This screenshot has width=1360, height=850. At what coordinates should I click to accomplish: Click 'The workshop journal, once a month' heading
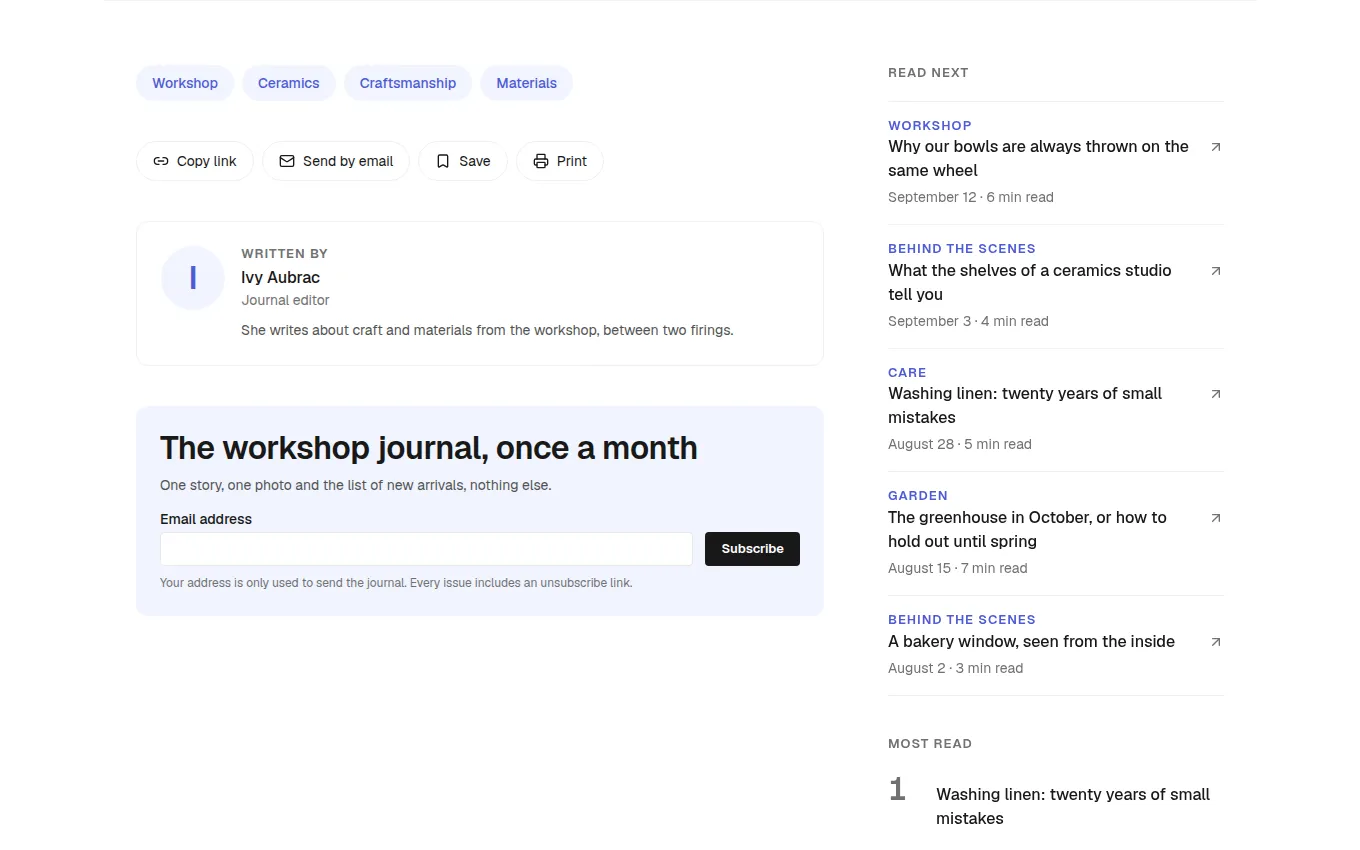[x=429, y=448]
